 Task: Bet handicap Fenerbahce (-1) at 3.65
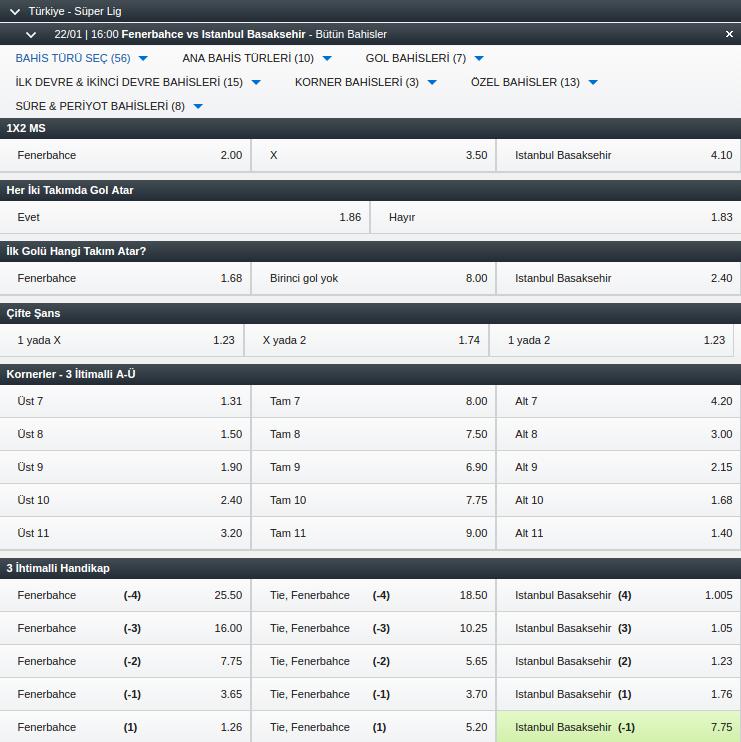(125, 694)
